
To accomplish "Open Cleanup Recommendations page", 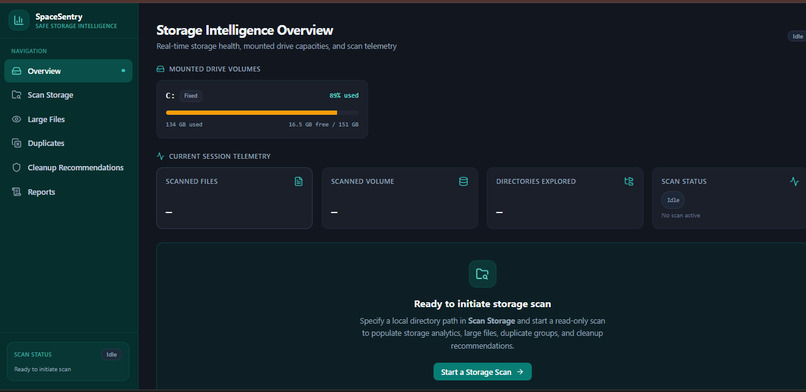I will 68,167.
